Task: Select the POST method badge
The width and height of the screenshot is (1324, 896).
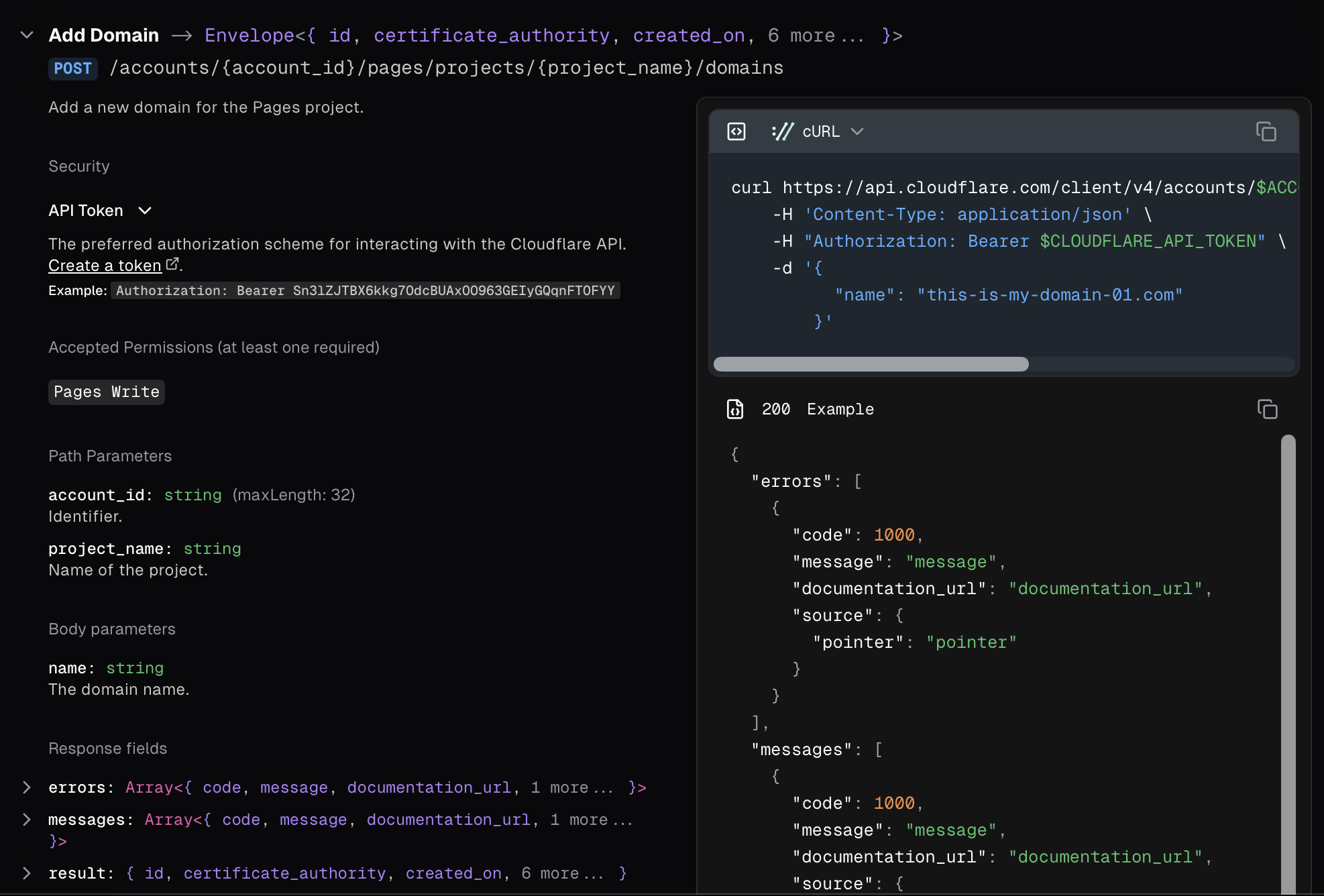Action: pyautogui.click(x=72, y=68)
